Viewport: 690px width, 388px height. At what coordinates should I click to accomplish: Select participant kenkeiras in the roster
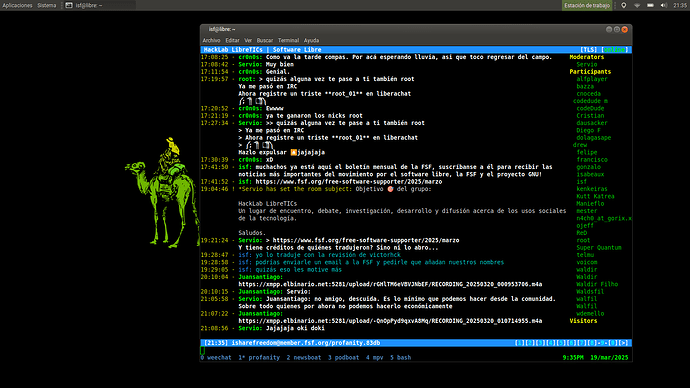point(592,189)
